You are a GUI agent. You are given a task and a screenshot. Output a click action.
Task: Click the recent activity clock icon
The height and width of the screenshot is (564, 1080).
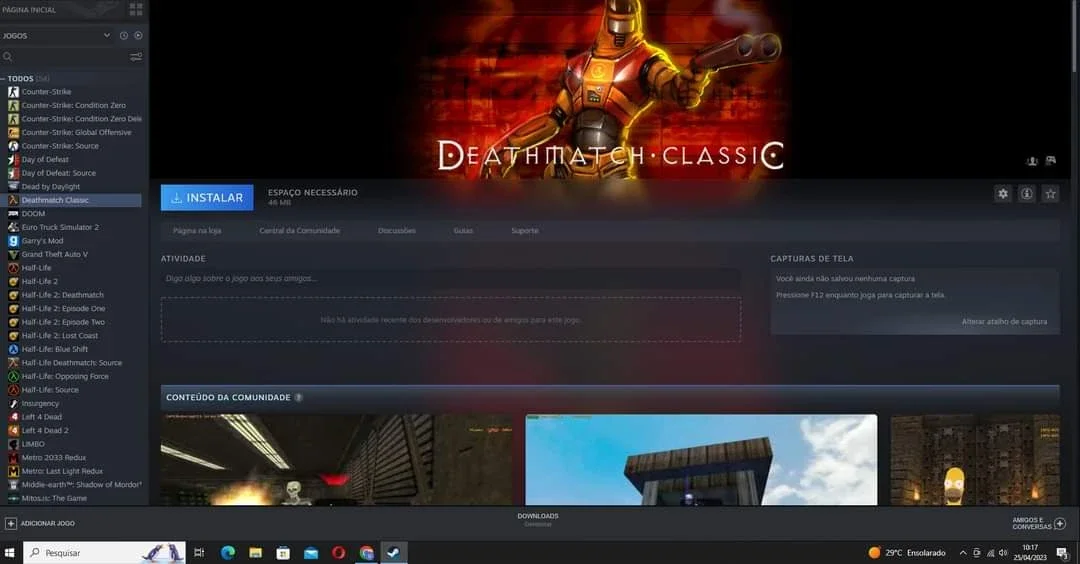click(124, 35)
